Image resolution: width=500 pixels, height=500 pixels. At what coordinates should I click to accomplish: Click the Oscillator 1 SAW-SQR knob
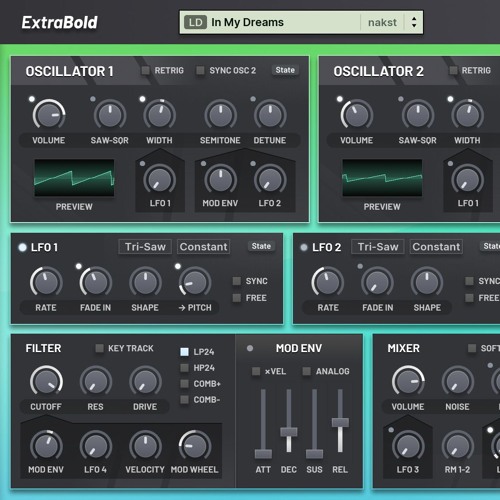110,115
